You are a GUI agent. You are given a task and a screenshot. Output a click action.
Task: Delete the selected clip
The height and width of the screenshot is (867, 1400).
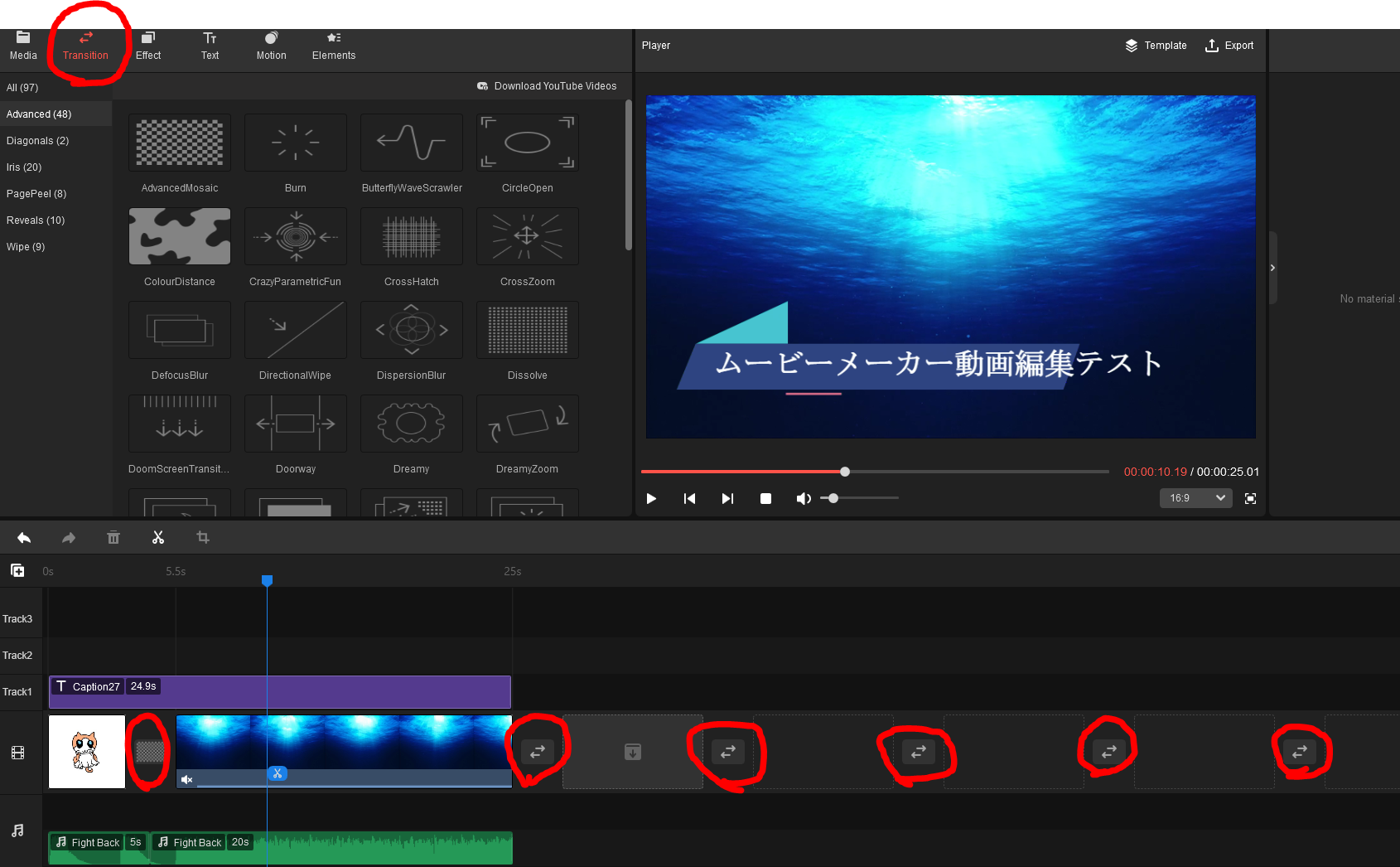coord(113,538)
